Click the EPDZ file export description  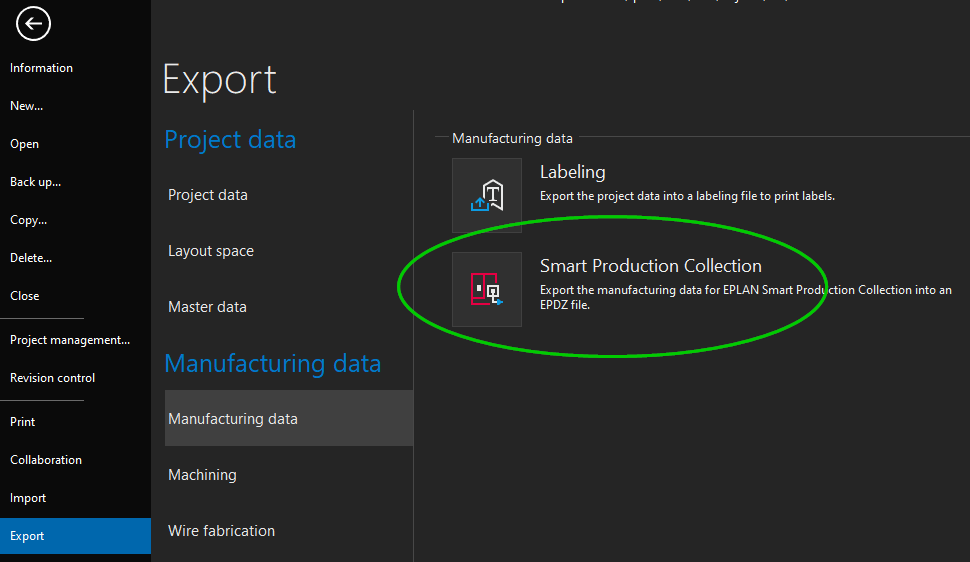pyautogui.click(x=745, y=297)
